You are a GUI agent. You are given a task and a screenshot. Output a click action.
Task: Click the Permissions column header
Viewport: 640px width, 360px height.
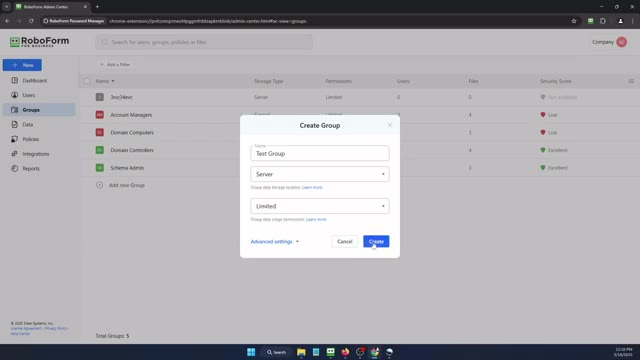pyautogui.click(x=338, y=81)
